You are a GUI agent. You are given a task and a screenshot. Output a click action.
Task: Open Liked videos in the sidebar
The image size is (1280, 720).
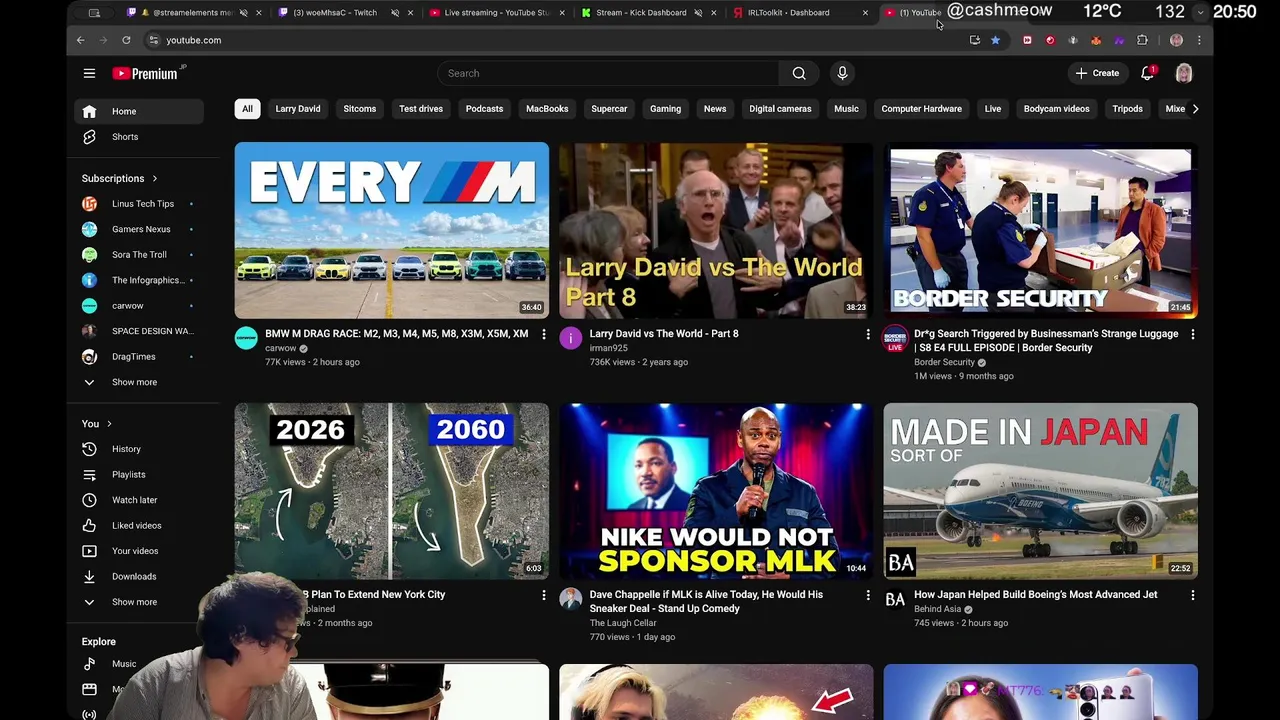click(x=139, y=526)
